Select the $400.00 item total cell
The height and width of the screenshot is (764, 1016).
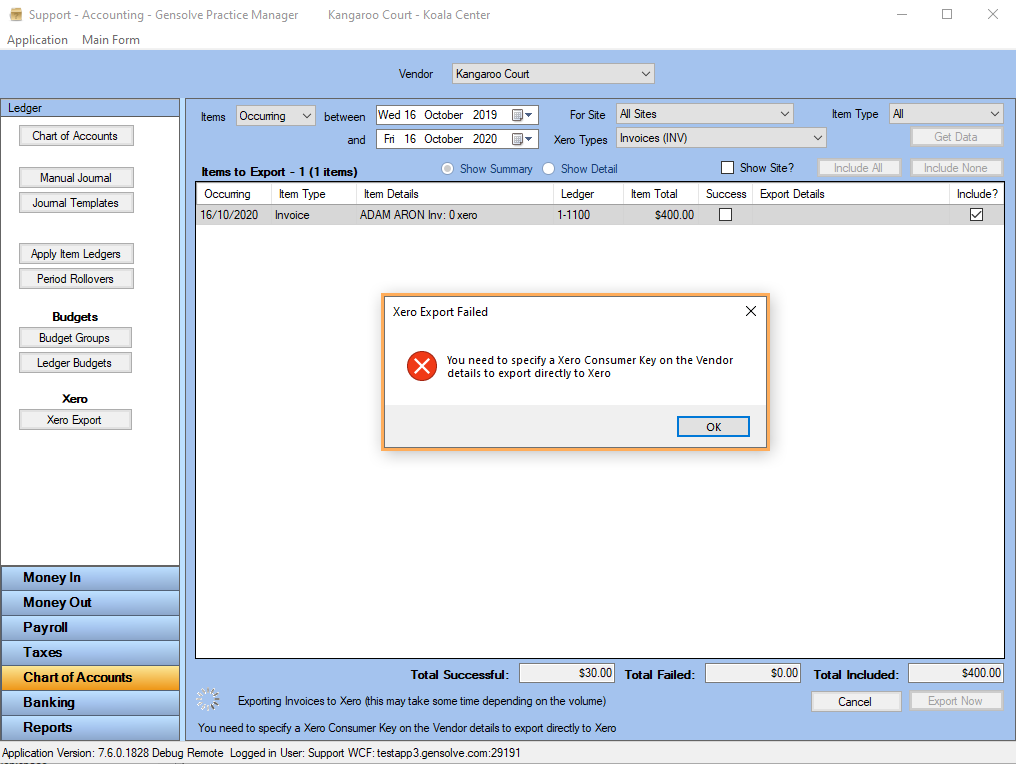[x=661, y=215]
